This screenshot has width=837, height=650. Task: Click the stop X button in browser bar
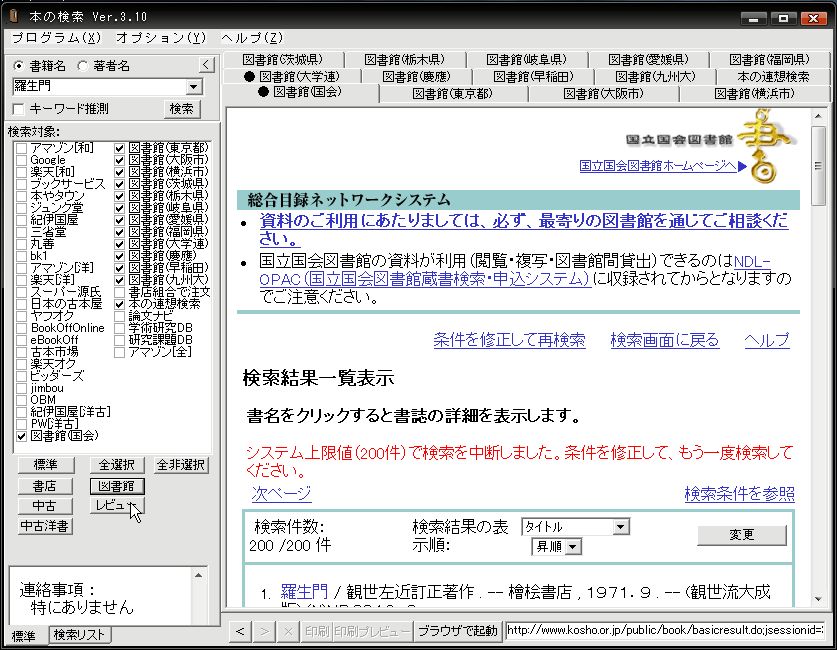pos(288,631)
